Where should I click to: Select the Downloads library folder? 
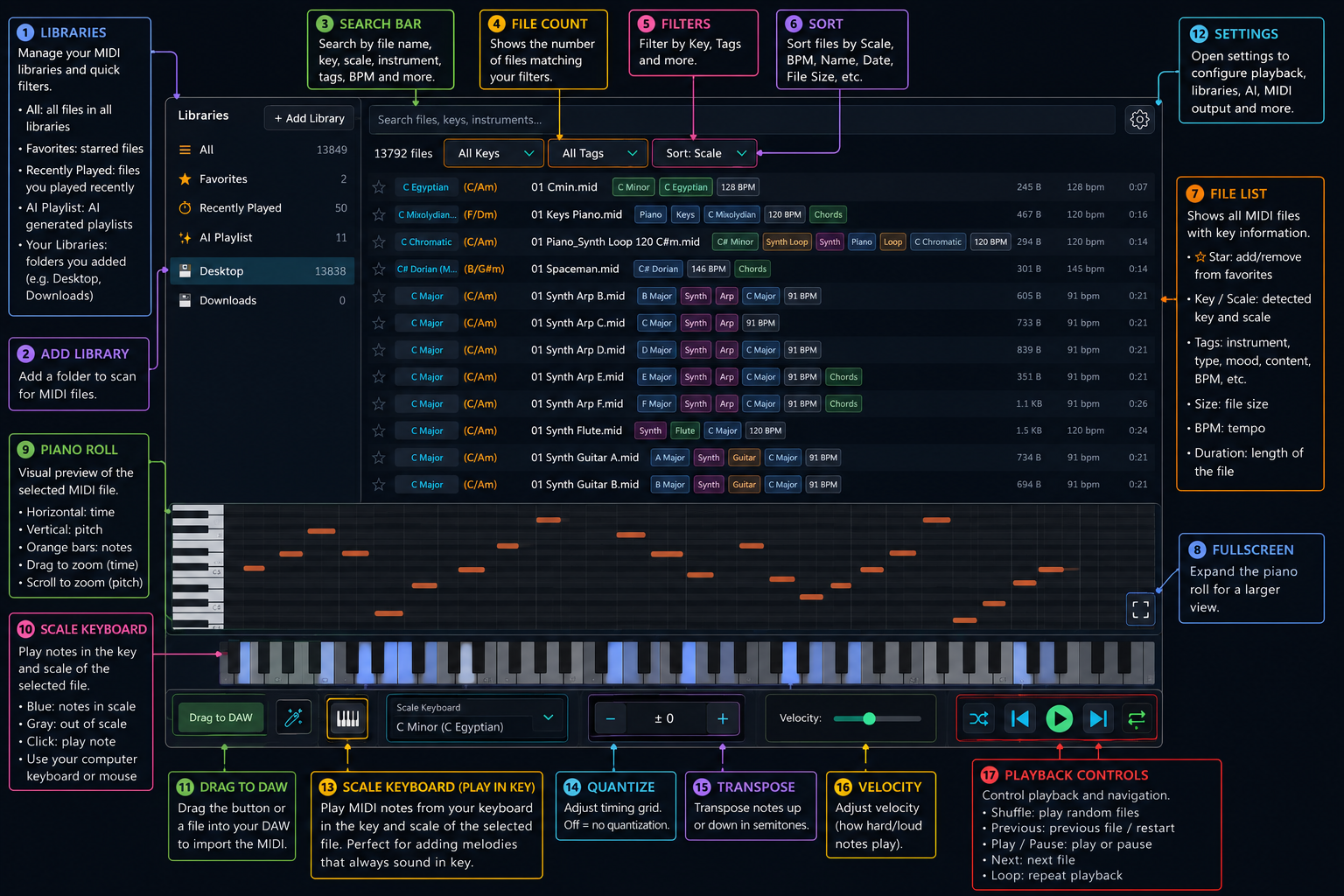pos(262,300)
